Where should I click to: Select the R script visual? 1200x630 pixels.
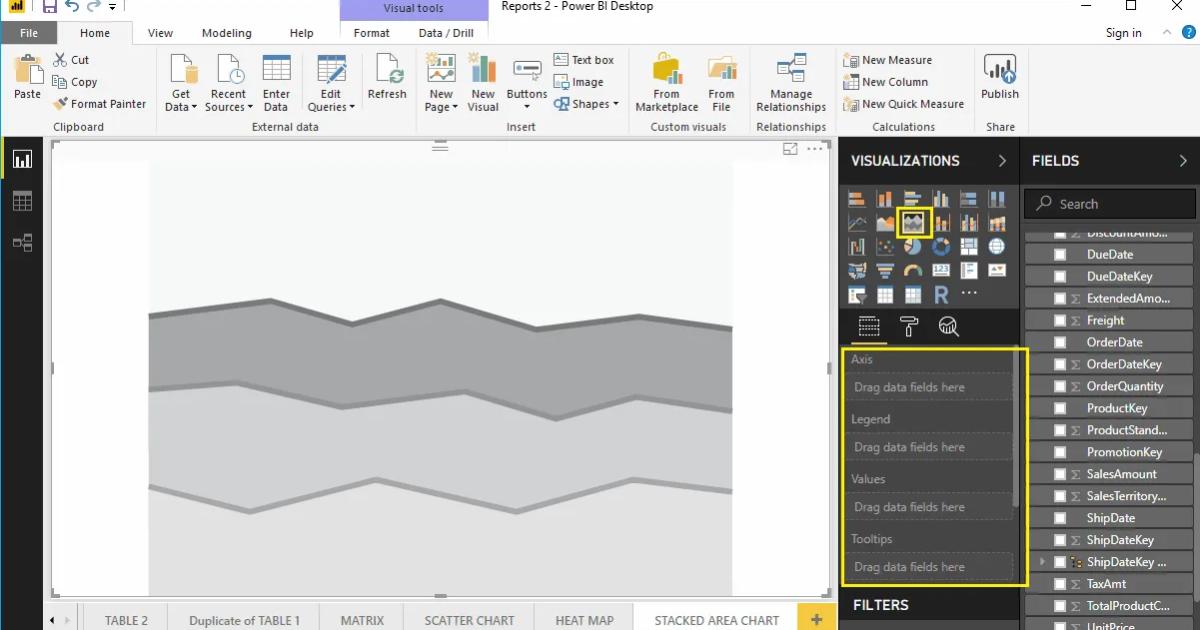point(941,293)
